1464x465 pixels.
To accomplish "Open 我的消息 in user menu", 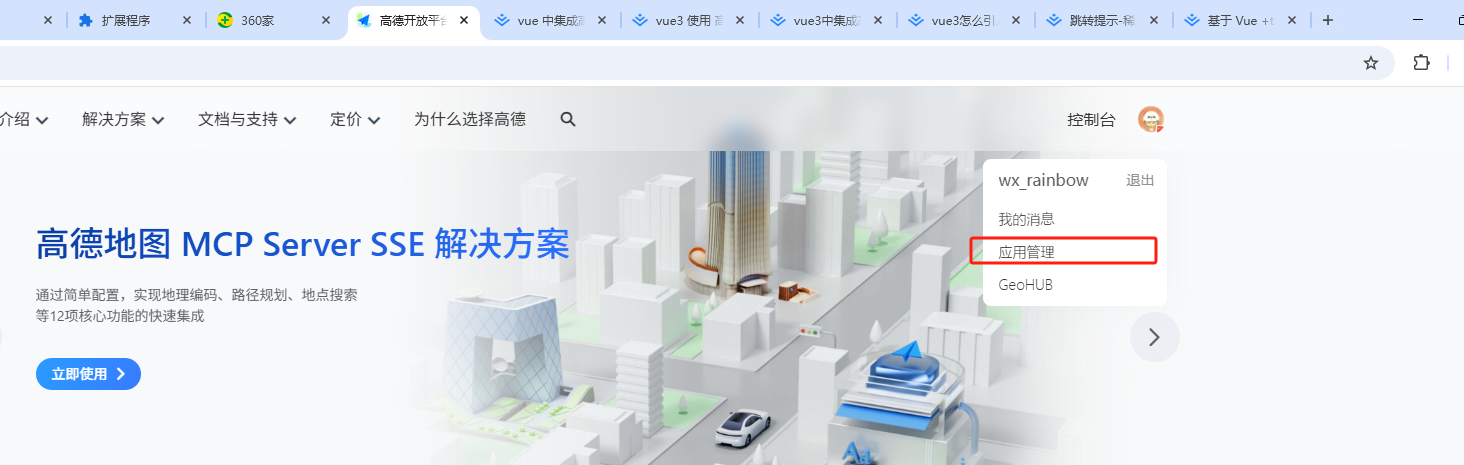I will point(1026,219).
